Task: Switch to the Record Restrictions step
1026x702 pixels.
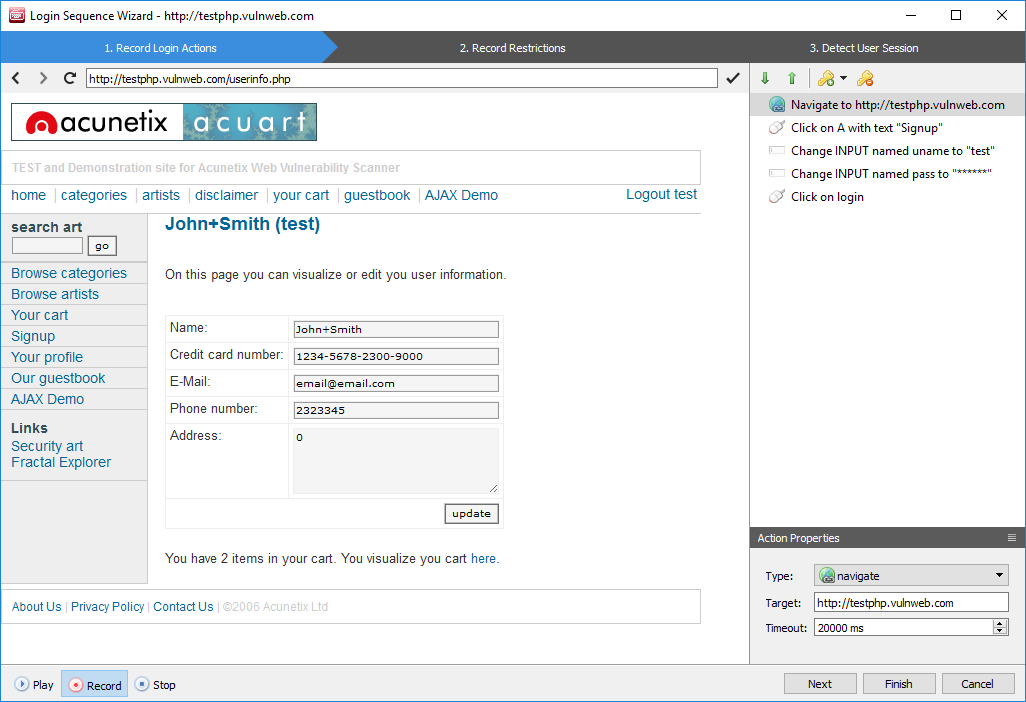Action: click(x=512, y=47)
